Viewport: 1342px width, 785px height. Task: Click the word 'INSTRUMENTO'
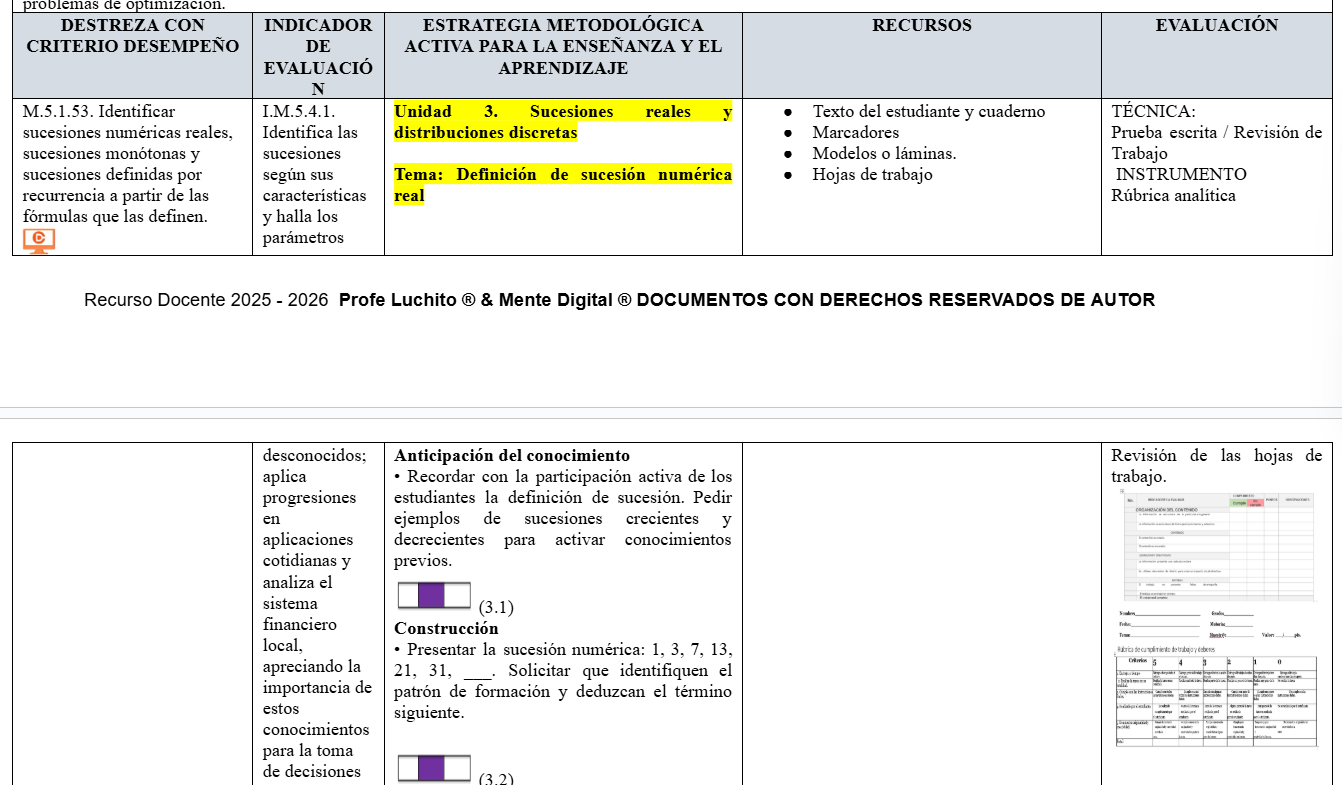coord(1181,175)
